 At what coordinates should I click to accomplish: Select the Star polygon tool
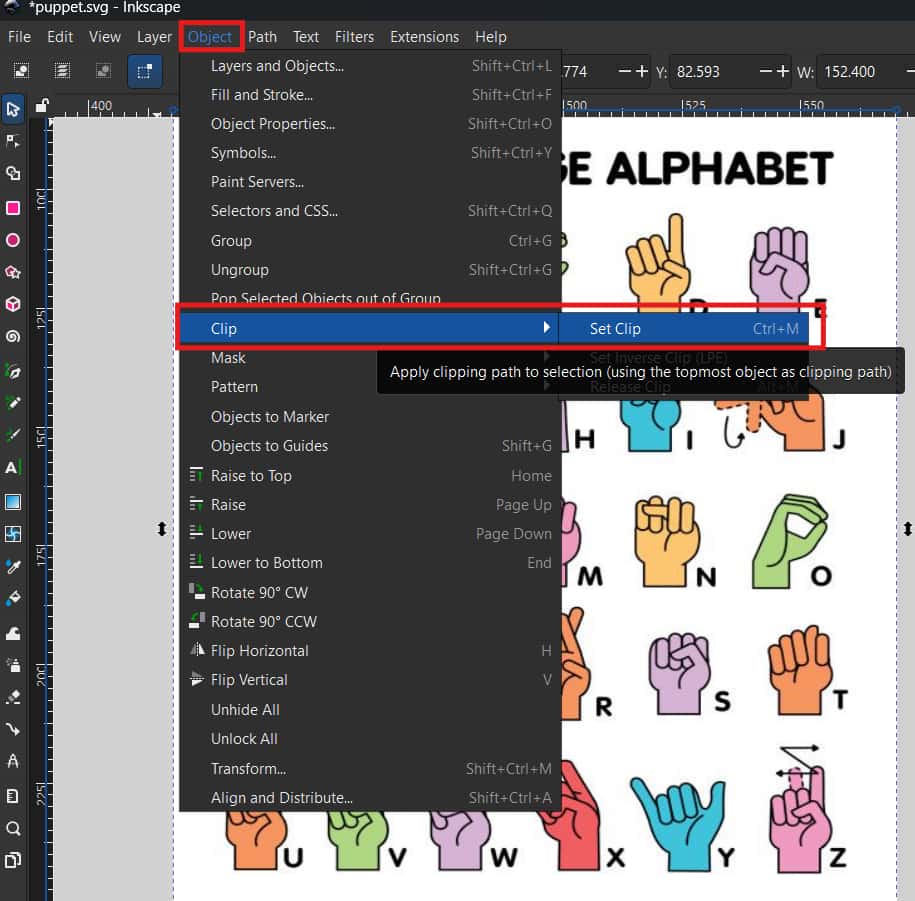pos(13,272)
